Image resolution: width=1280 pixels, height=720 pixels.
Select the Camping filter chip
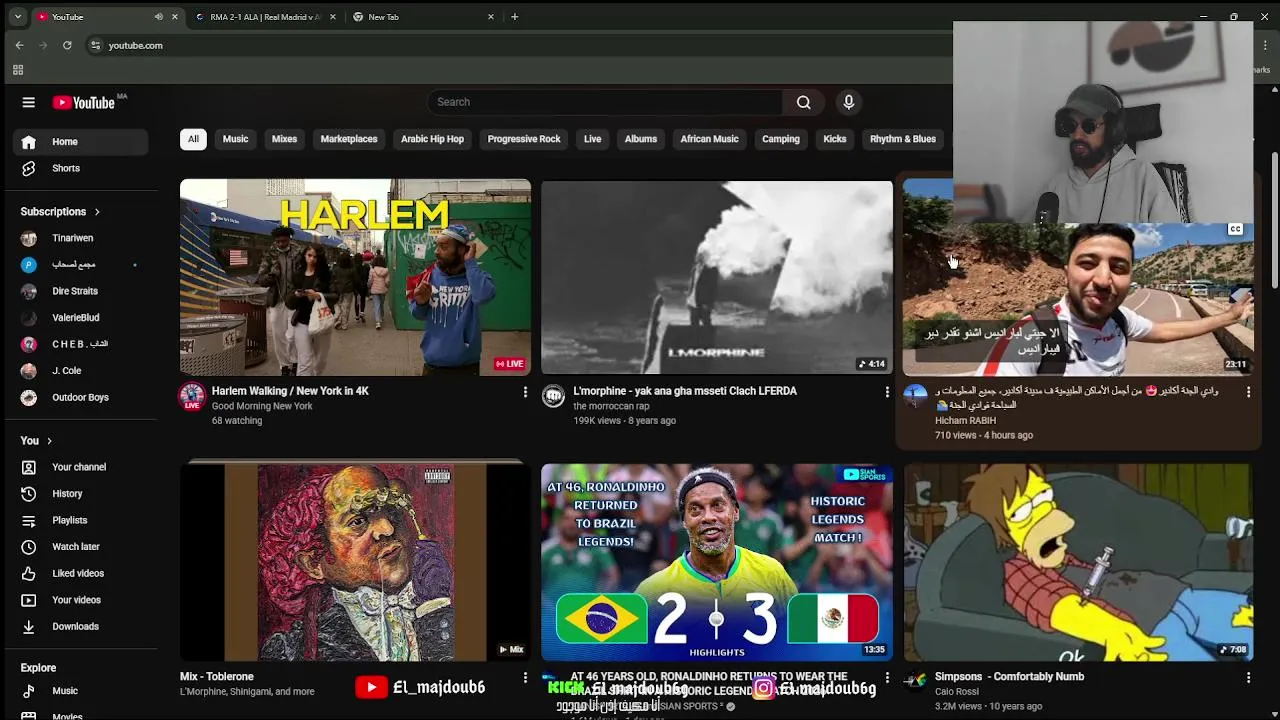click(781, 139)
